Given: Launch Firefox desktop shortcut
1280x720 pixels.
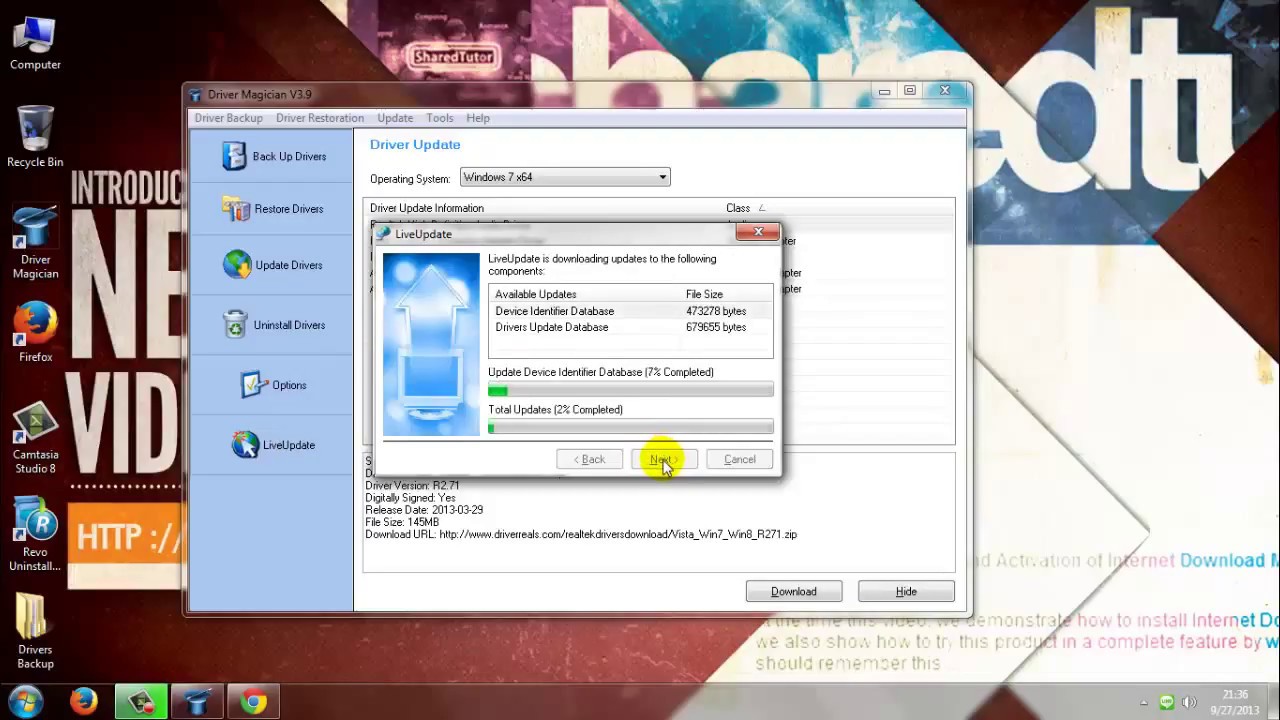Looking at the screenshot, I should tap(35, 333).
